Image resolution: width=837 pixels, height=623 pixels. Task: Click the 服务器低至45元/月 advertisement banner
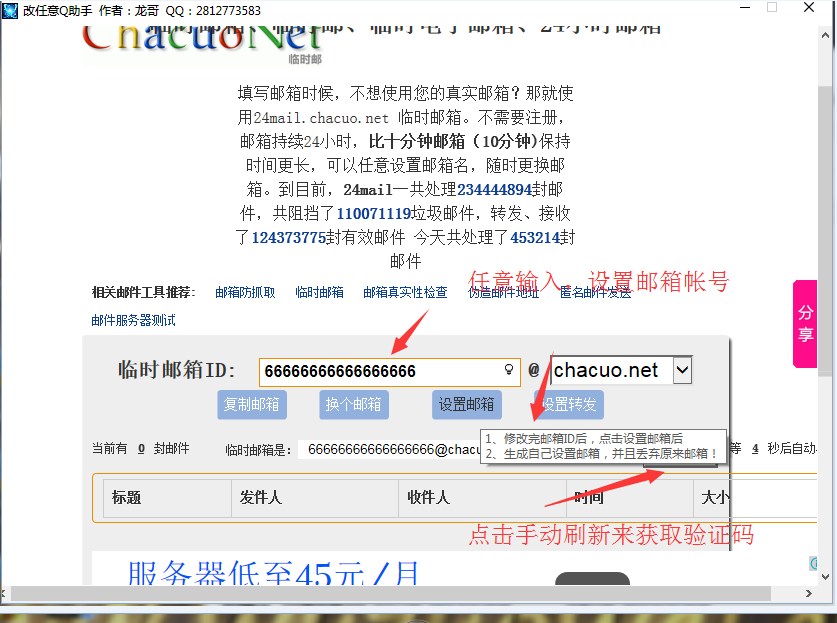coord(273,572)
